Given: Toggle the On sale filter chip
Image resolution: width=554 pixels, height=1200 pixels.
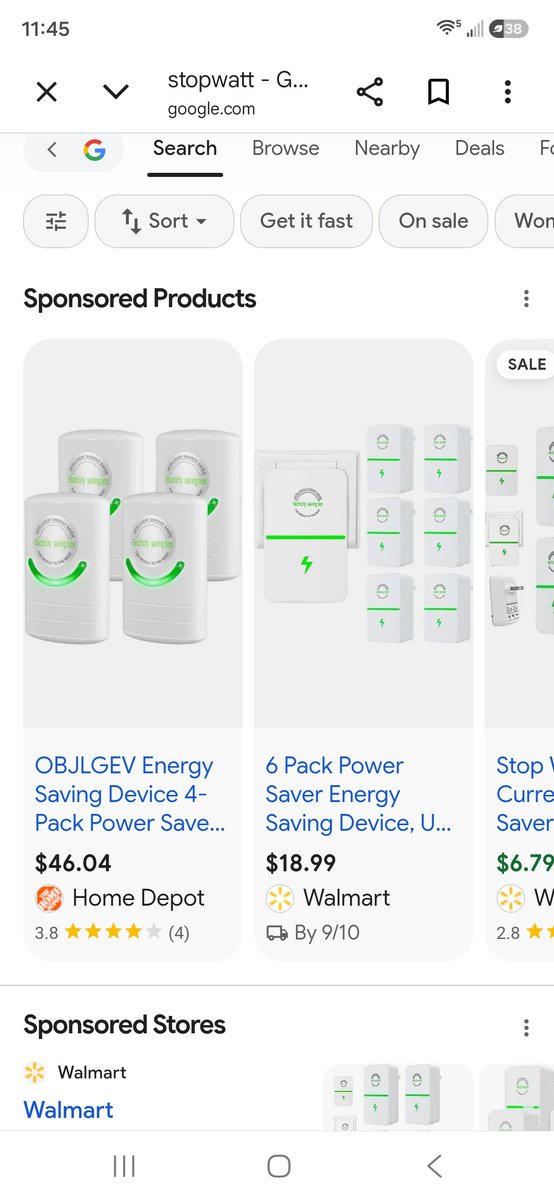Looking at the screenshot, I should [x=433, y=221].
